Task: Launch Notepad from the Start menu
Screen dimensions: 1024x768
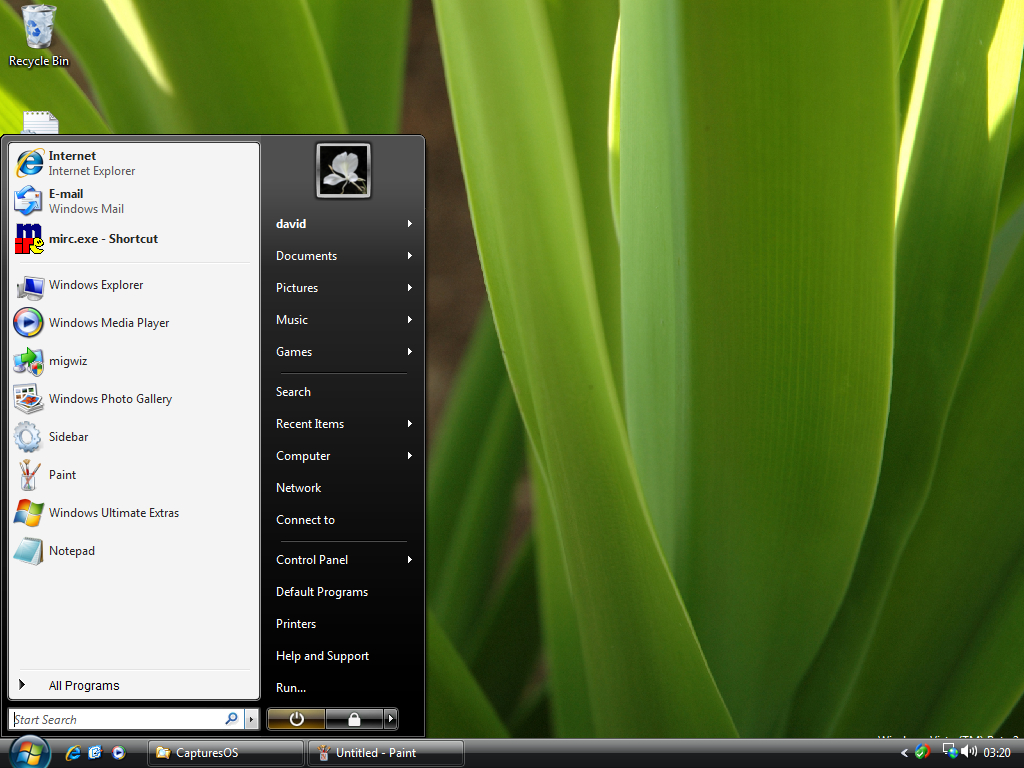Action: 134,551
